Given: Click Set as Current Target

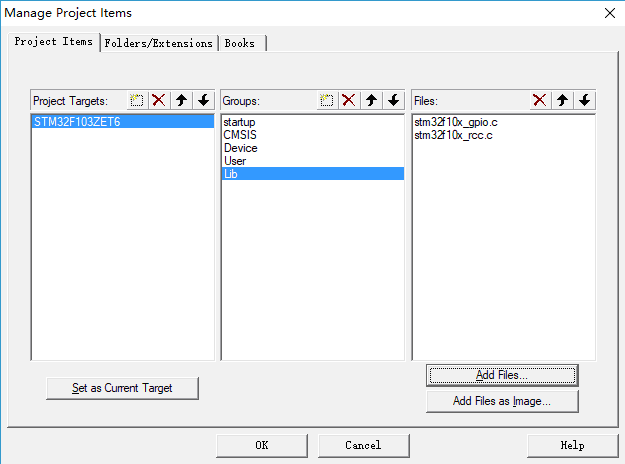Looking at the screenshot, I should pyautogui.click(x=122, y=388).
